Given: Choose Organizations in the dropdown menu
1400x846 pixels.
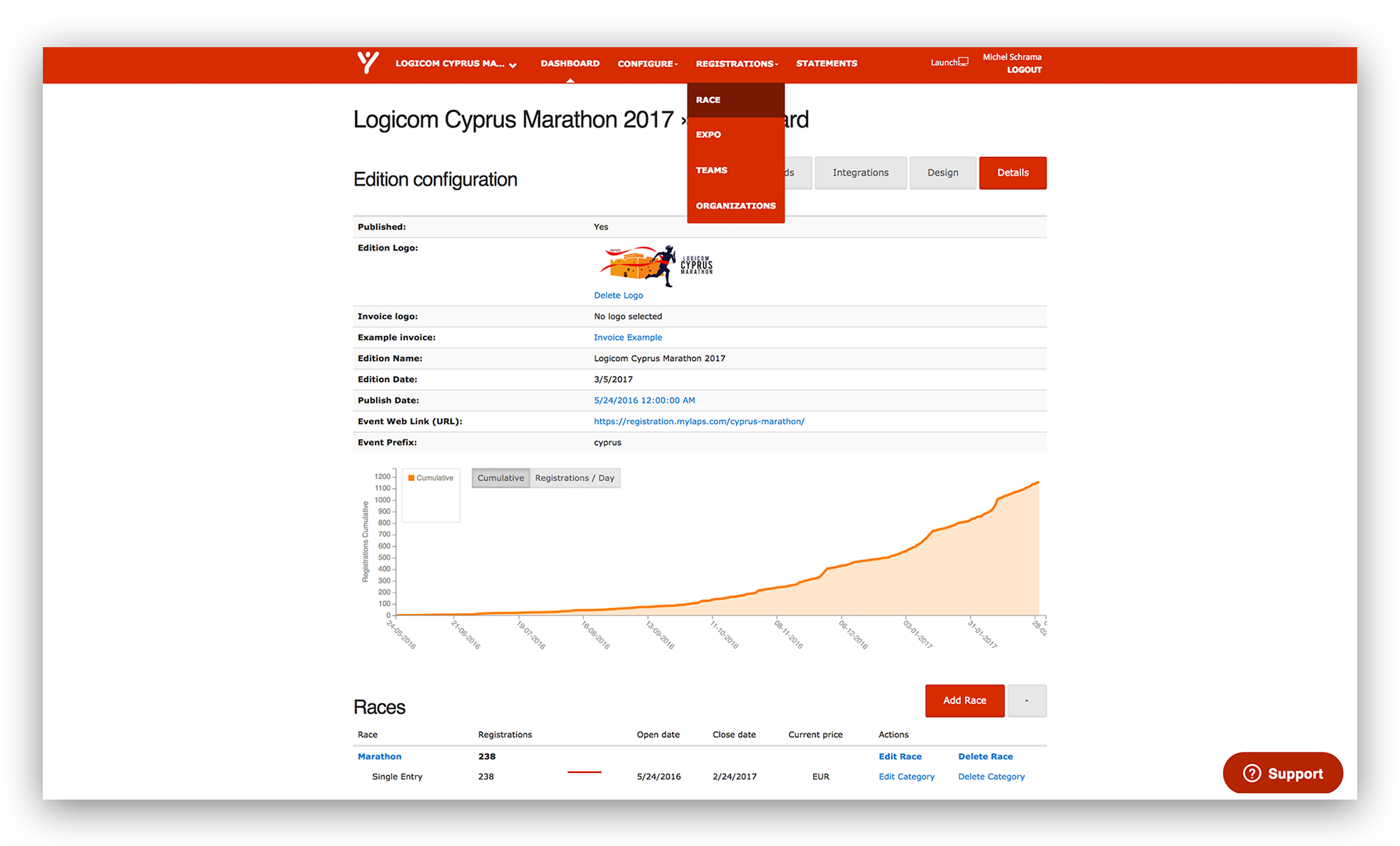Looking at the screenshot, I should pos(735,206).
